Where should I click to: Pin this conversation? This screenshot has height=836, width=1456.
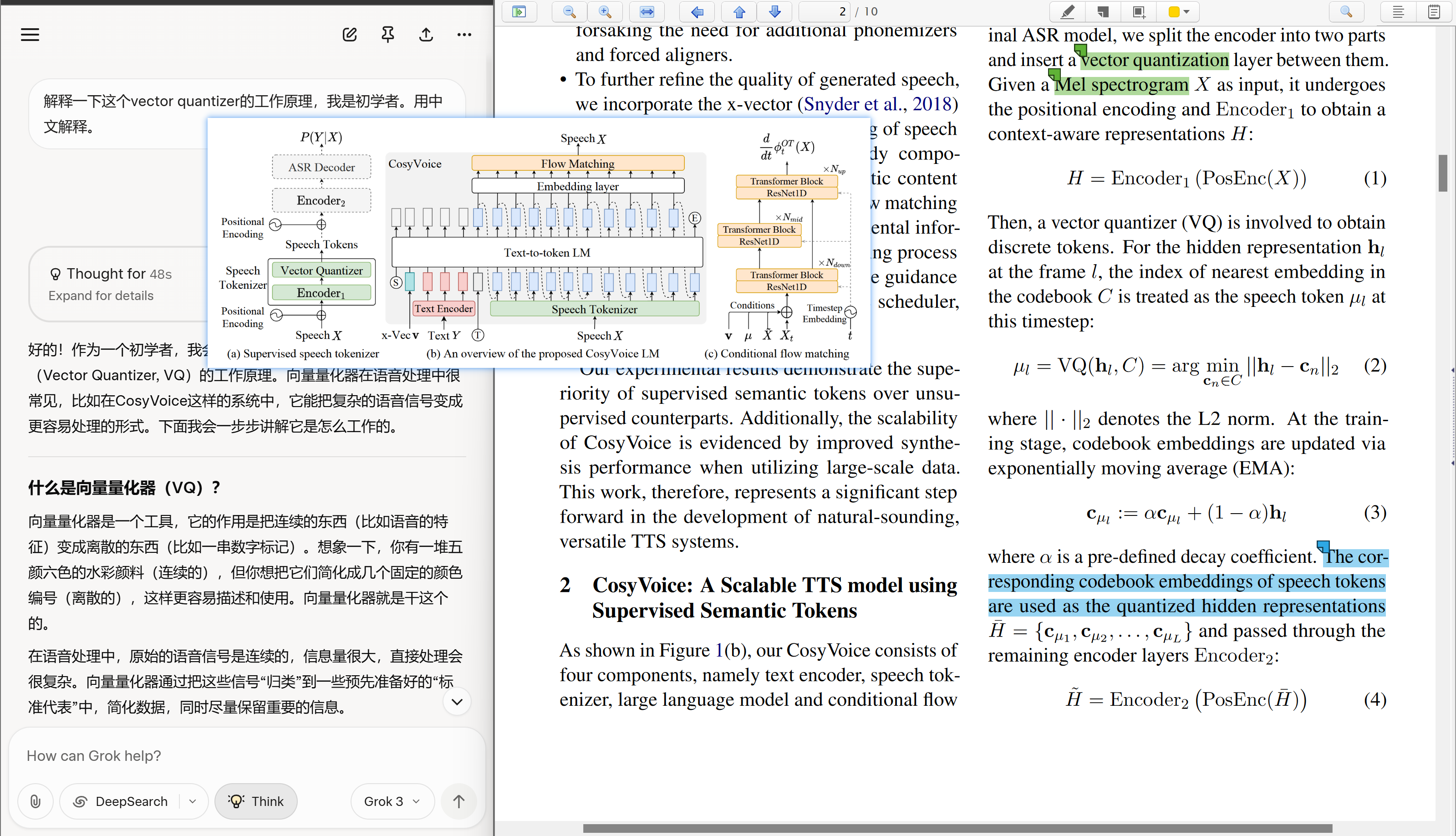[388, 35]
